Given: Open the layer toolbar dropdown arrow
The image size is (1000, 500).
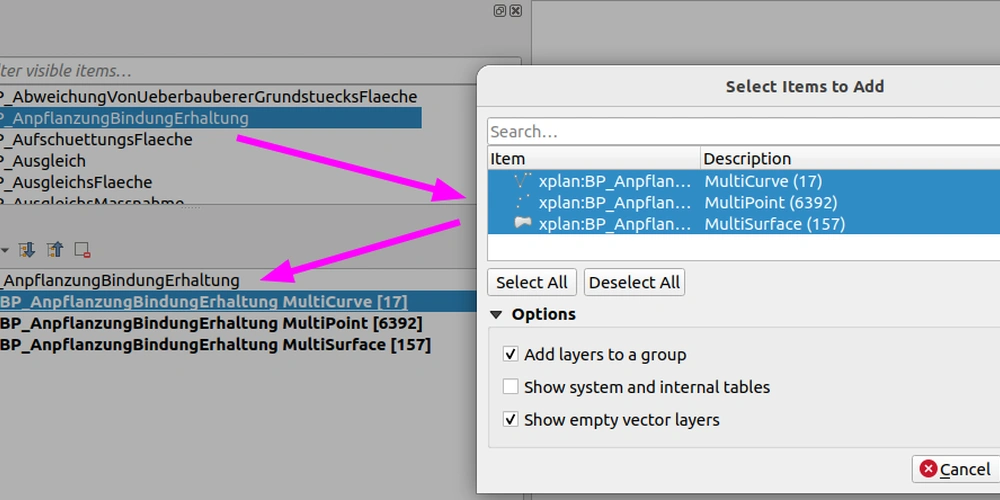Looking at the screenshot, I should pyautogui.click(x=4, y=251).
